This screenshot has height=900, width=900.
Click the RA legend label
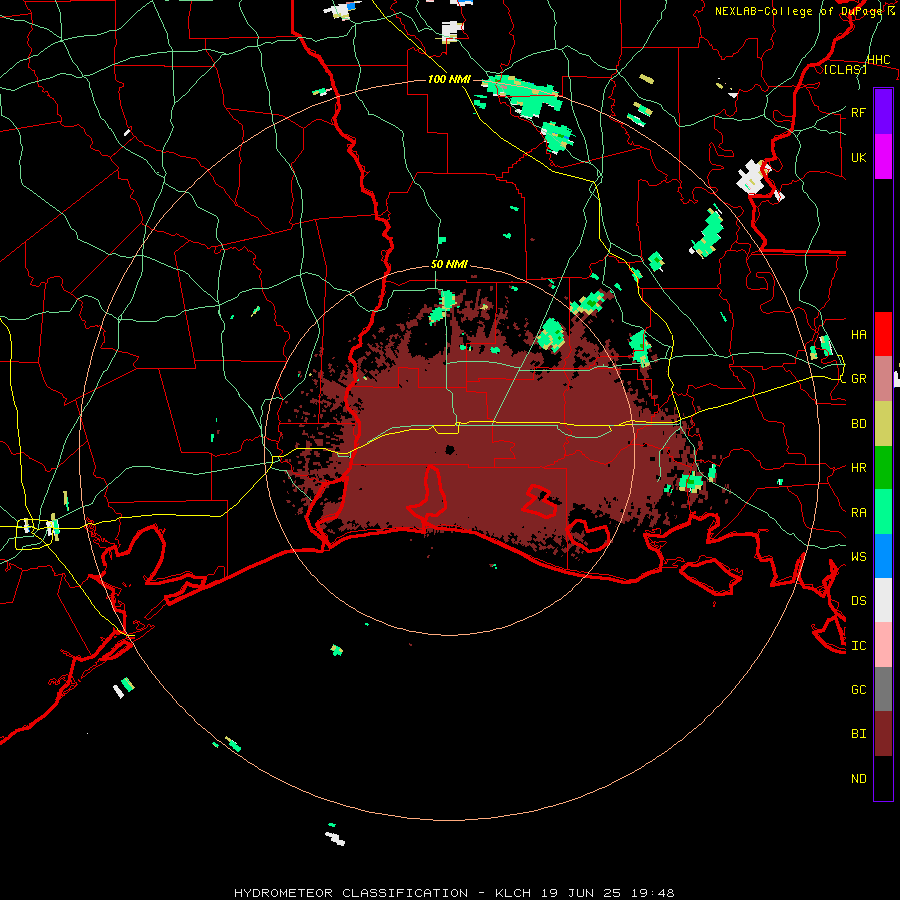click(858, 512)
